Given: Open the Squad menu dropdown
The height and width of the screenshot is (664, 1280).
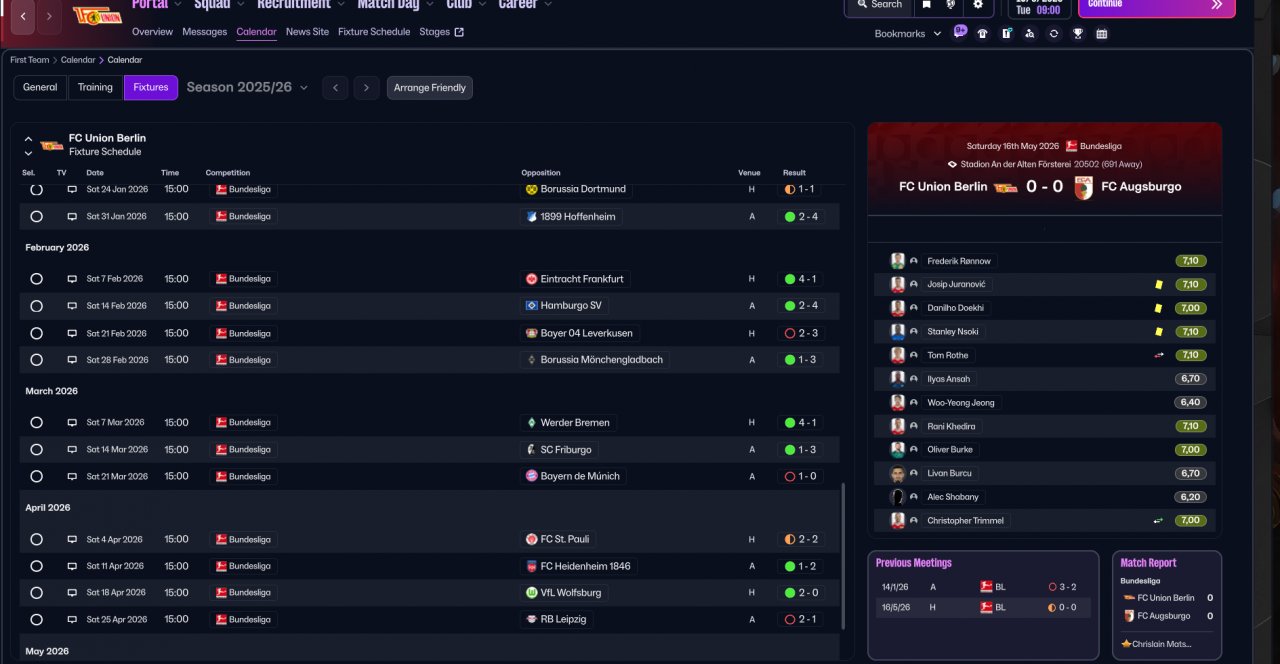Looking at the screenshot, I should (219, 5).
